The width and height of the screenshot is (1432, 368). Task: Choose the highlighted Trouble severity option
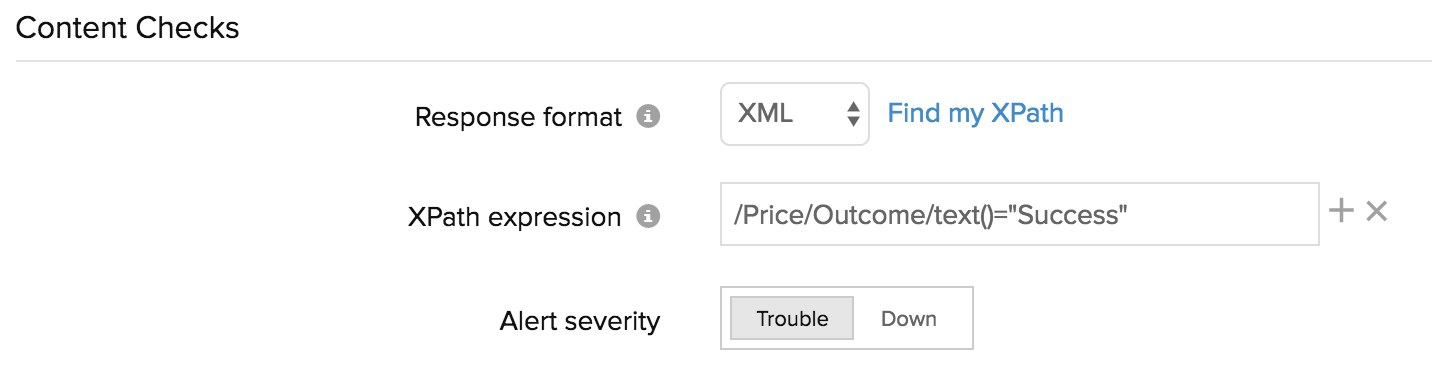pyautogui.click(x=792, y=319)
